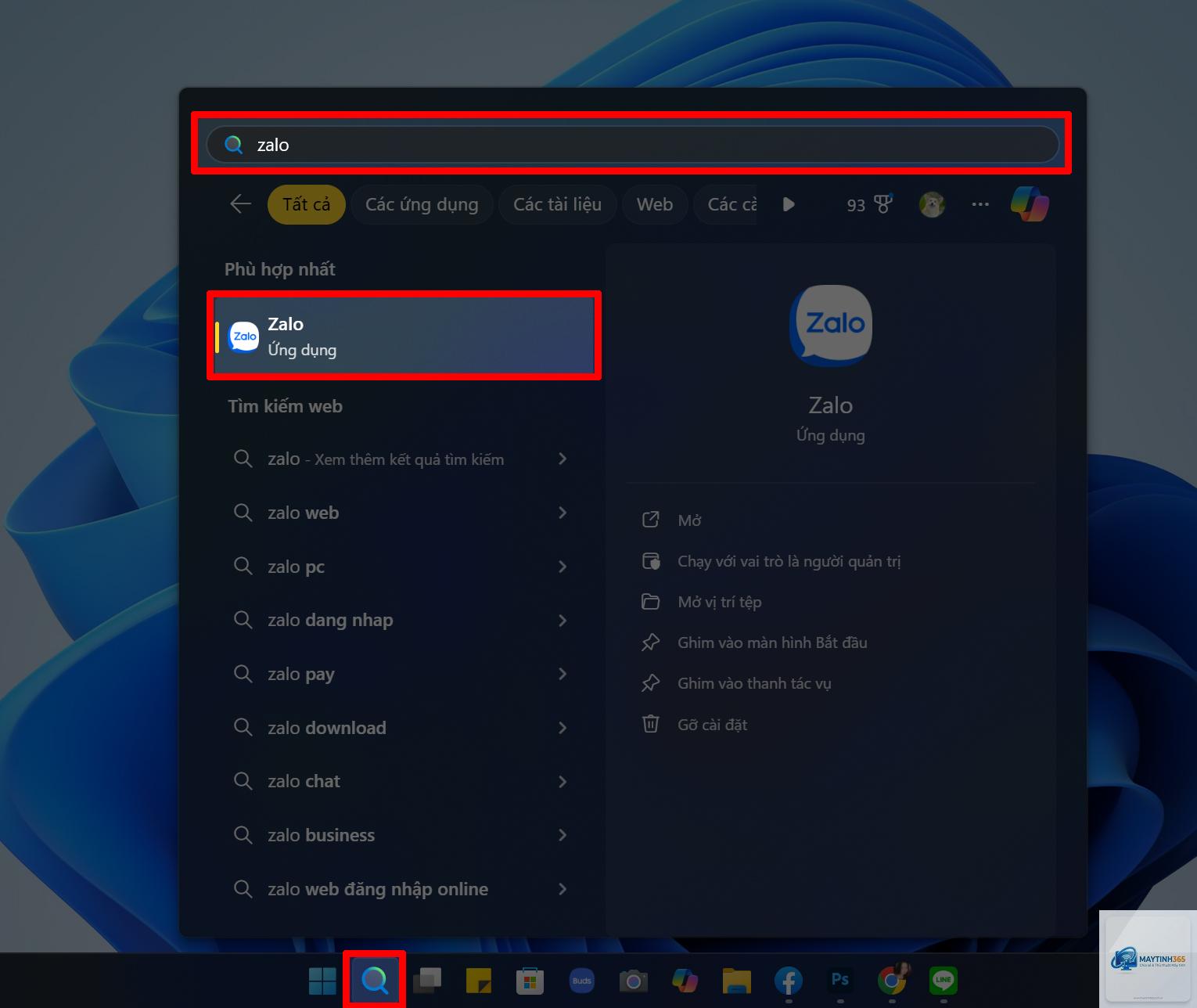The image size is (1197, 1008).
Task: Open Facebook from the taskbar
Action: point(788,980)
